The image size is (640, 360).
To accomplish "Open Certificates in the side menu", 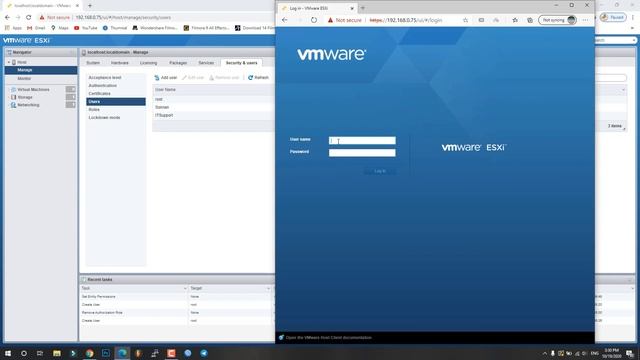I will point(100,93).
